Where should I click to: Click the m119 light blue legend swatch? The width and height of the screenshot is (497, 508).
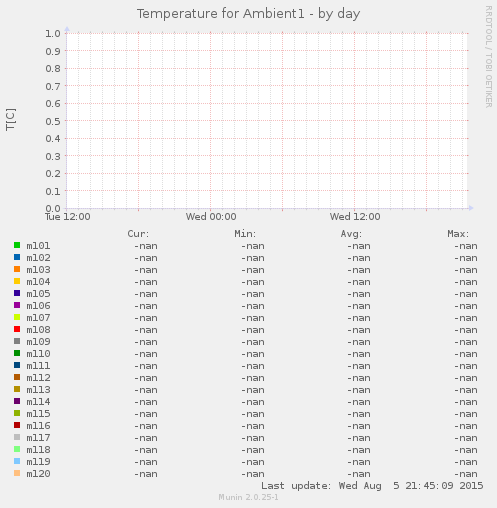(17, 461)
